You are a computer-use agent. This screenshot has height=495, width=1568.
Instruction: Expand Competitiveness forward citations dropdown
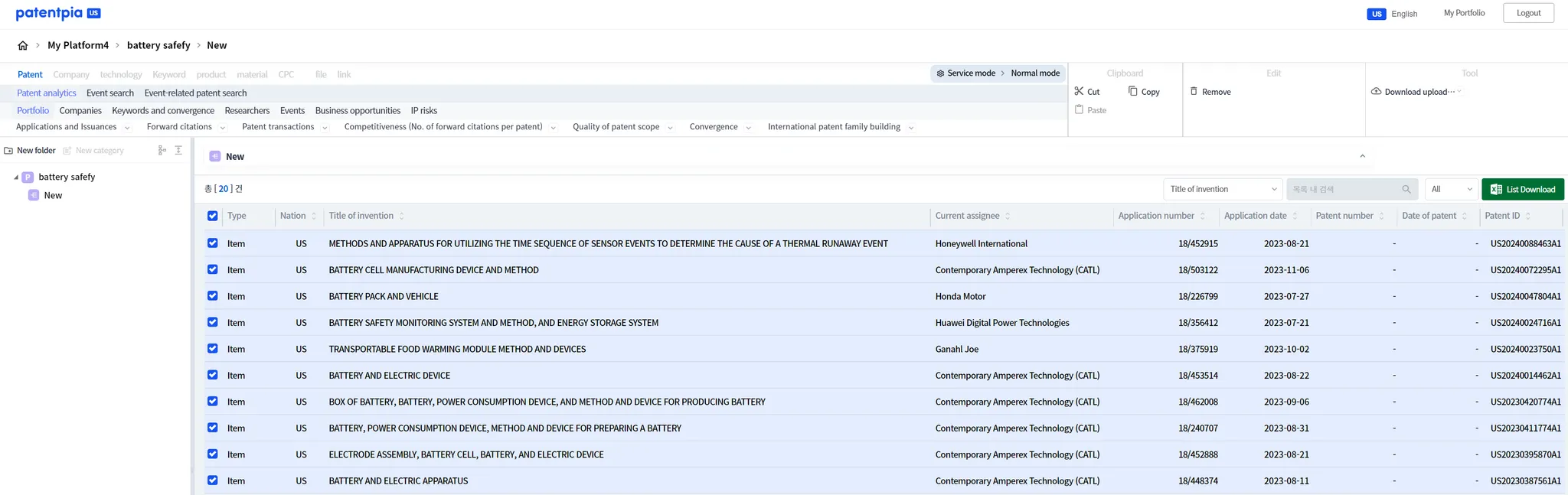click(x=553, y=128)
